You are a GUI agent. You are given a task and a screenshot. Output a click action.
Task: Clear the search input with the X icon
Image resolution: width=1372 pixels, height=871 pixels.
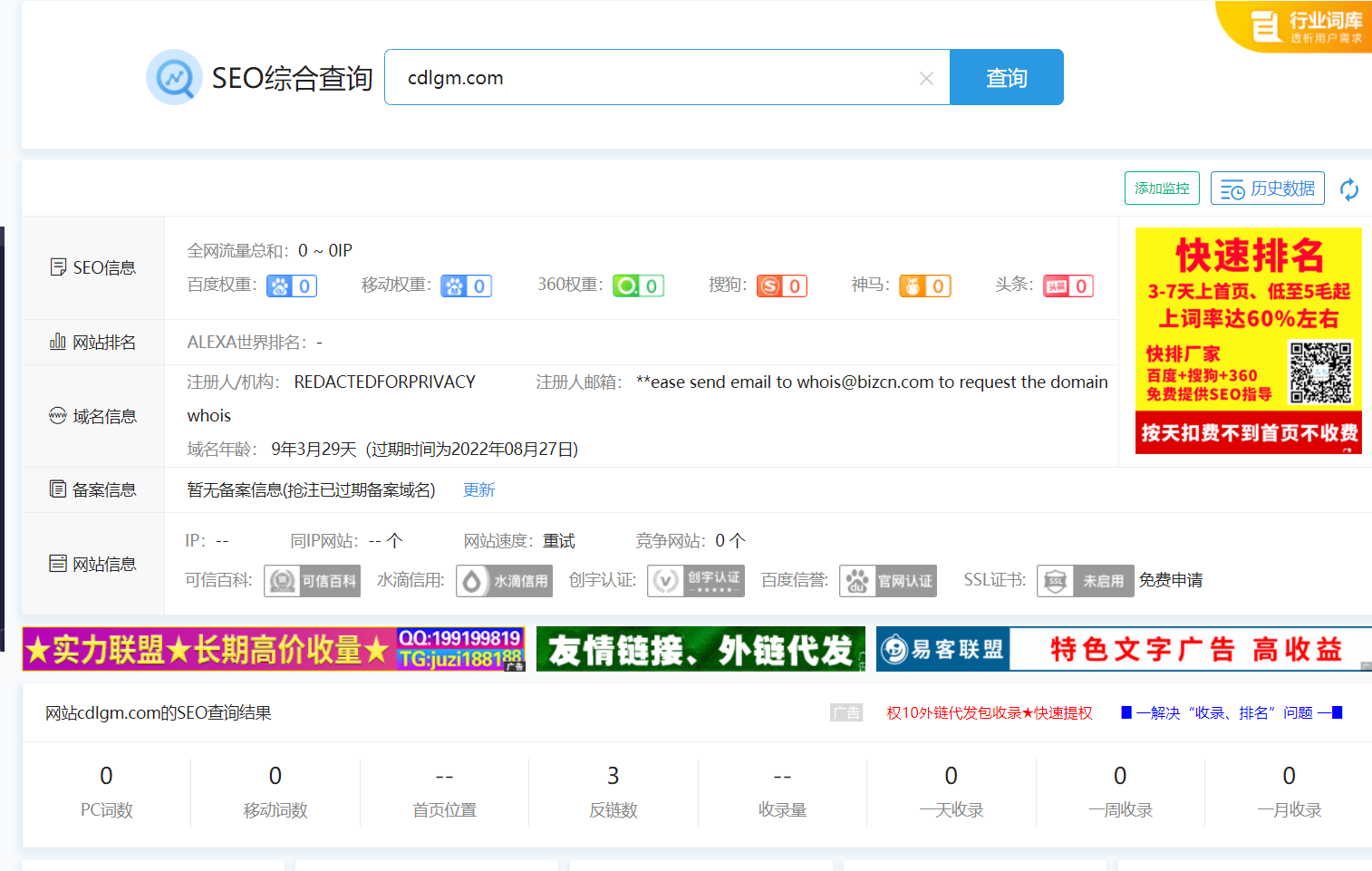(x=925, y=77)
